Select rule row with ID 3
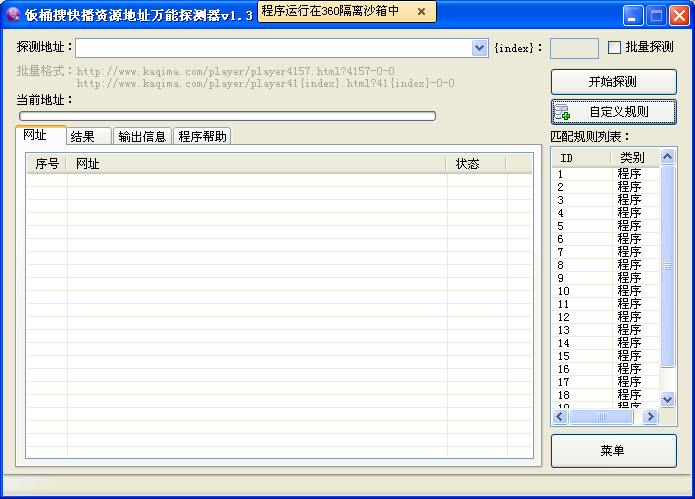Screen dimensions: 695x499 pyautogui.click(x=606, y=200)
